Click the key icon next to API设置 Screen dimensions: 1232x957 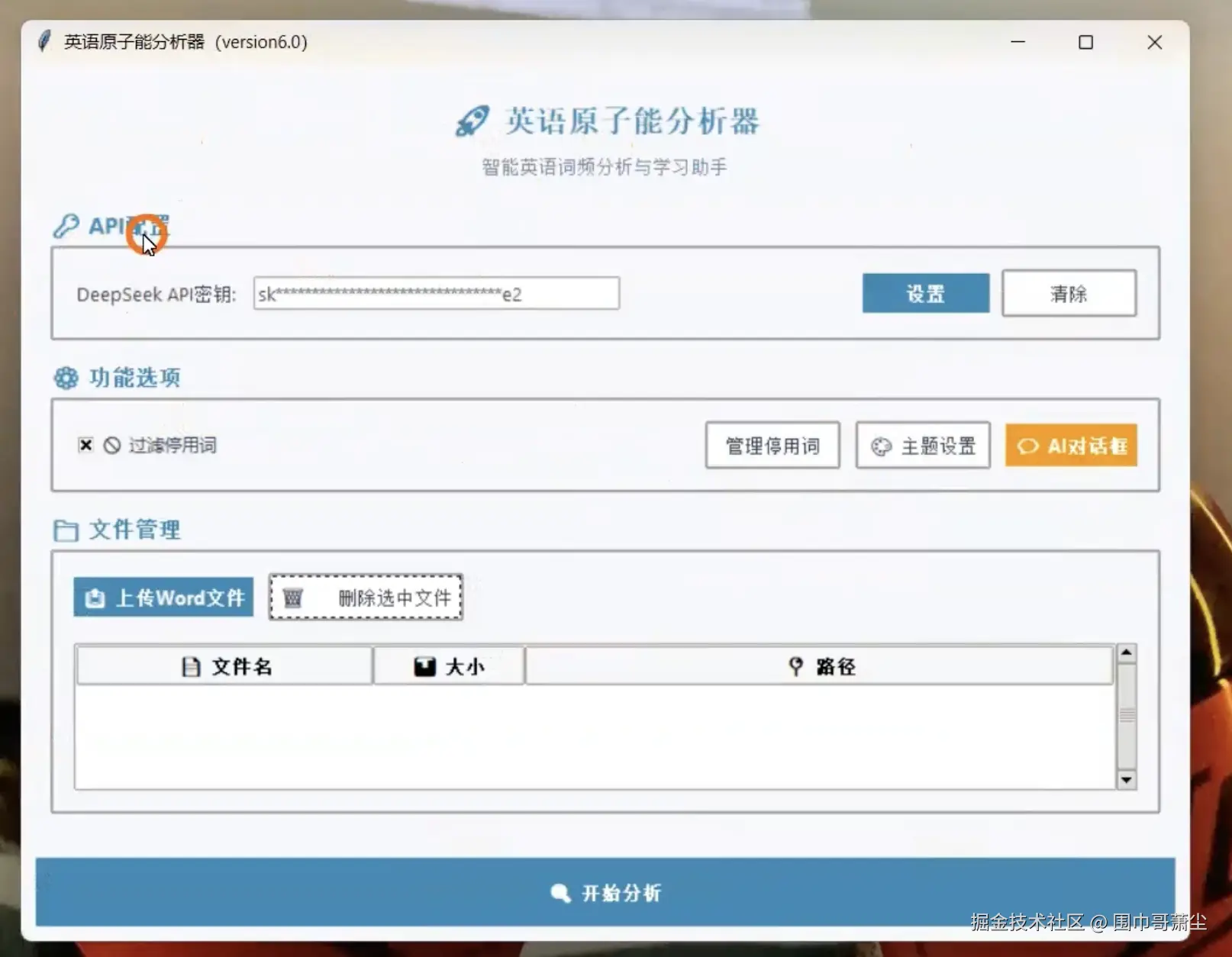point(66,225)
